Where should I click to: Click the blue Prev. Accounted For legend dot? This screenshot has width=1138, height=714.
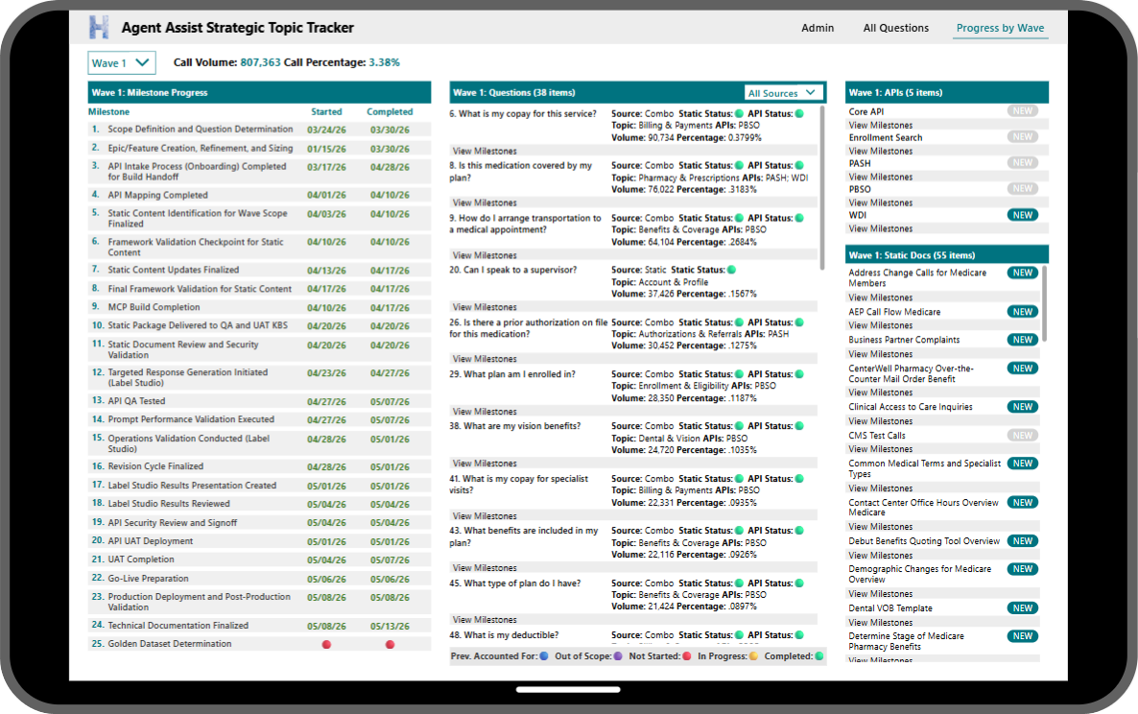coord(544,656)
